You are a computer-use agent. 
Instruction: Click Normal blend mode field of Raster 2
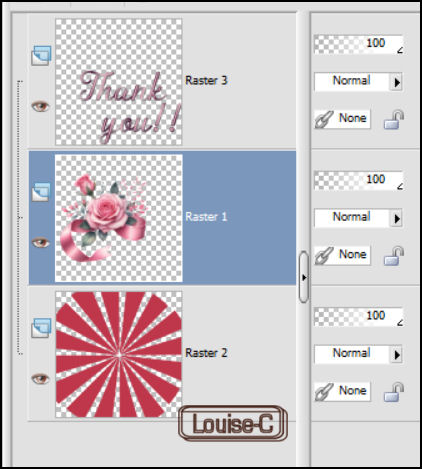(x=352, y=354)
